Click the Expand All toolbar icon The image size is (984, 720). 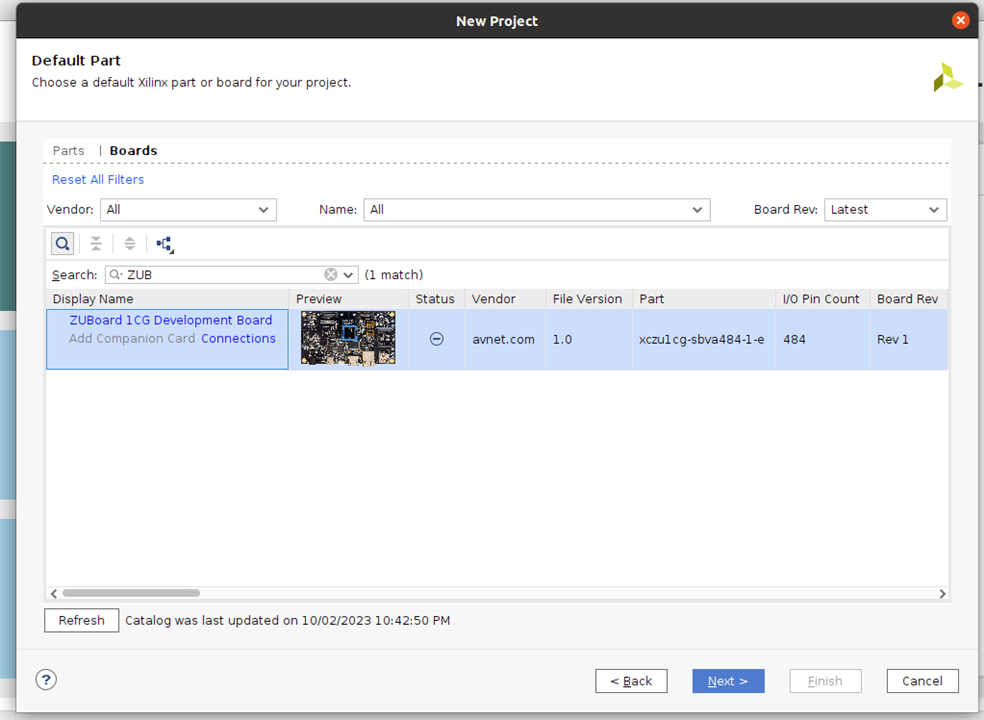coord(129,244)
